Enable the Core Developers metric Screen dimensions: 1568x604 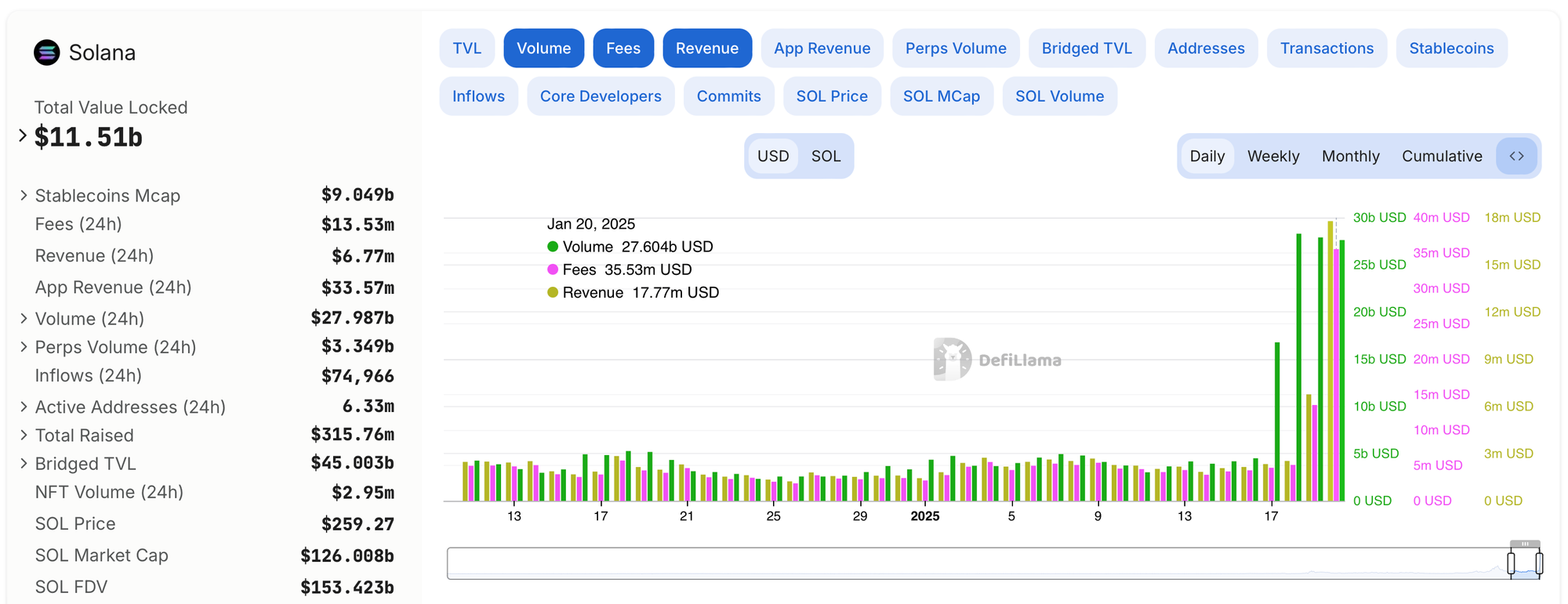[x=601, y=96]
